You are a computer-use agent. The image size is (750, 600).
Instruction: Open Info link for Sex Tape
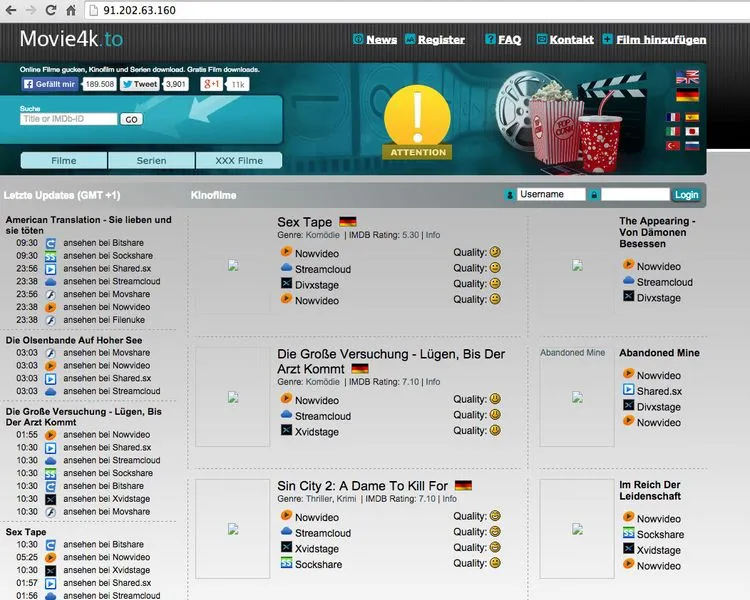[x=433, y=235]
